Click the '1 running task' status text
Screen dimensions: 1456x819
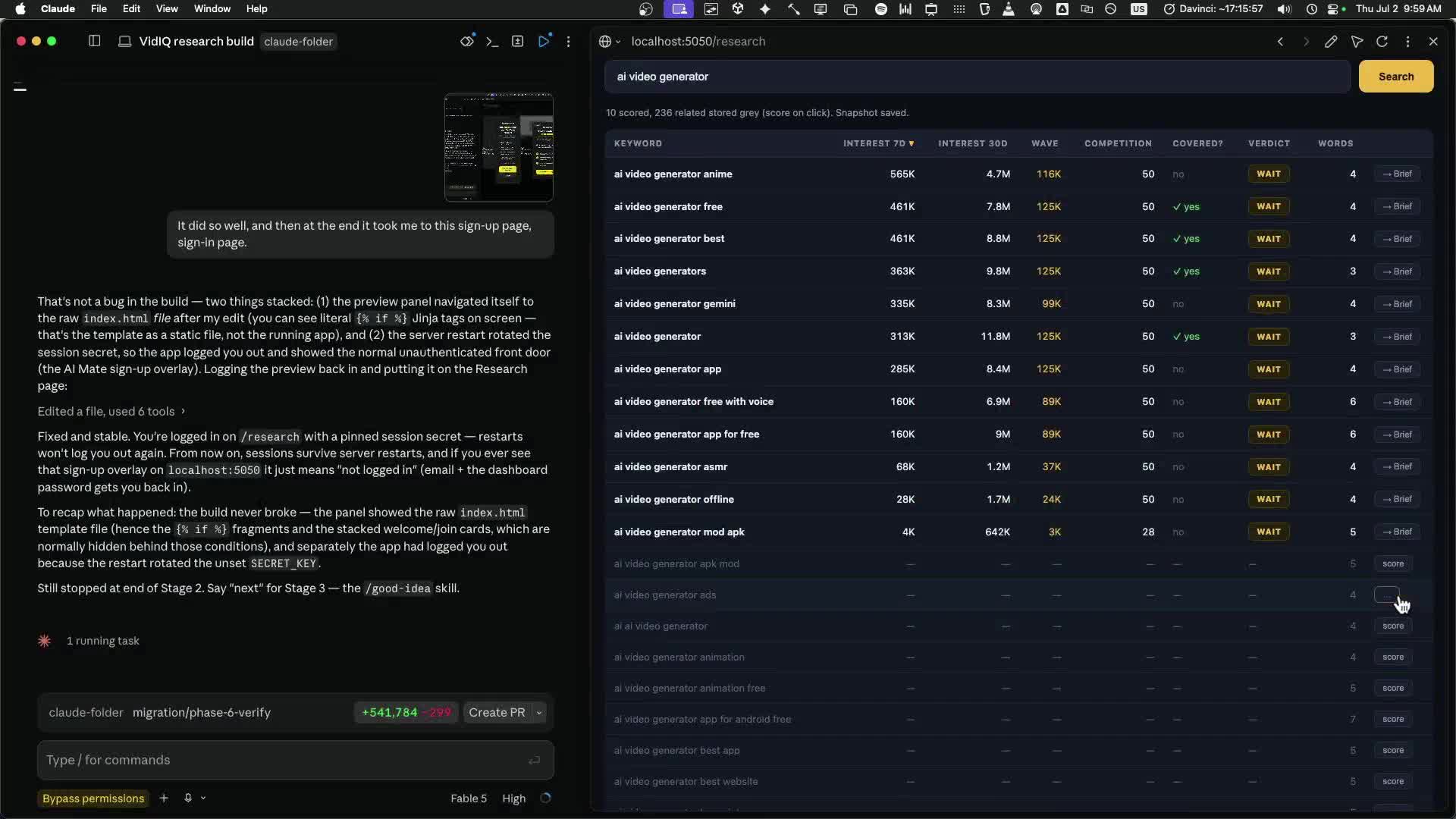103,641
